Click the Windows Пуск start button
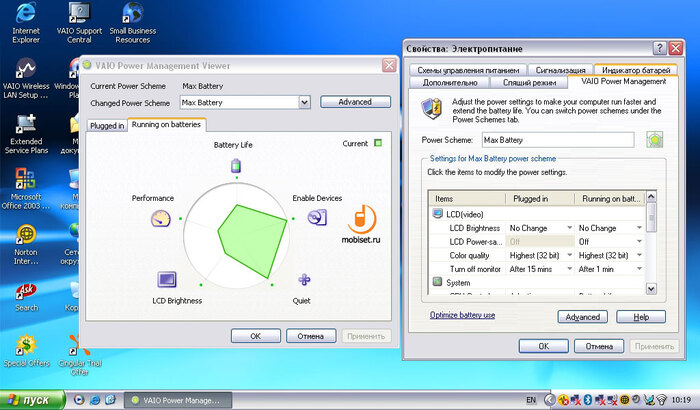Image resolution: width=700 pixels, height=410 pixels. 33,400
